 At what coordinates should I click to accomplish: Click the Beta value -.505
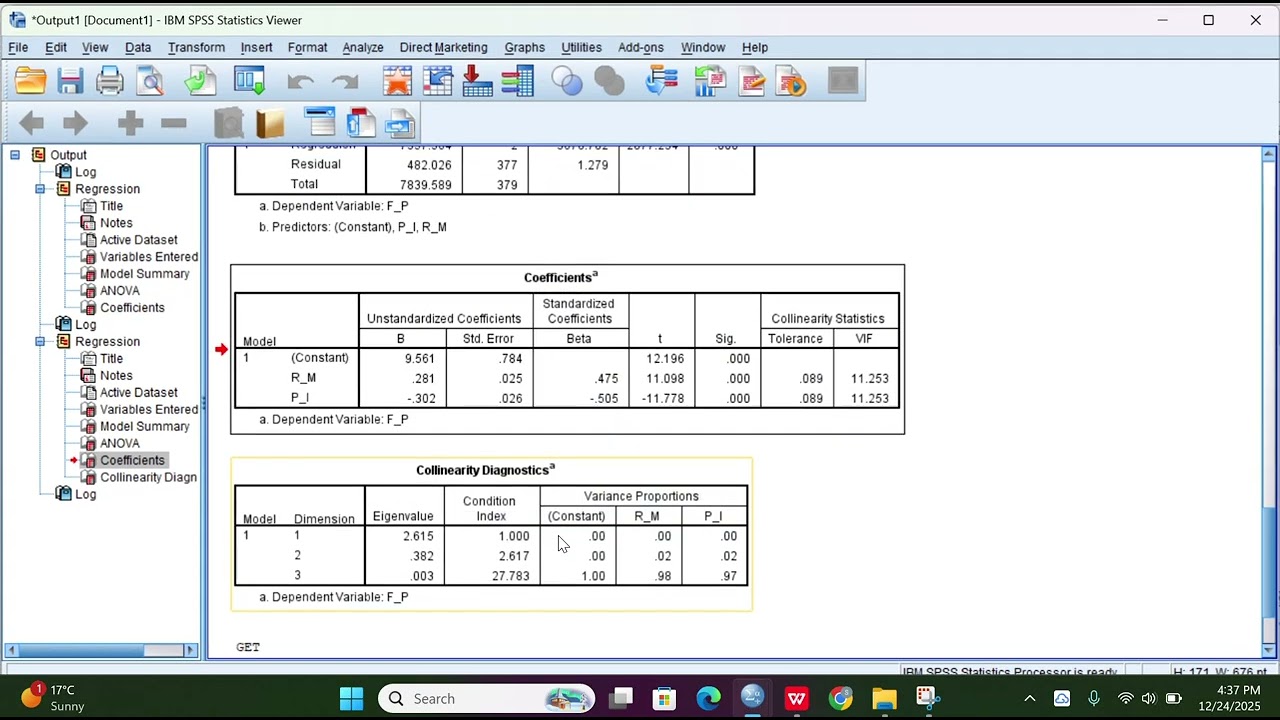click(x=604, y=398)
